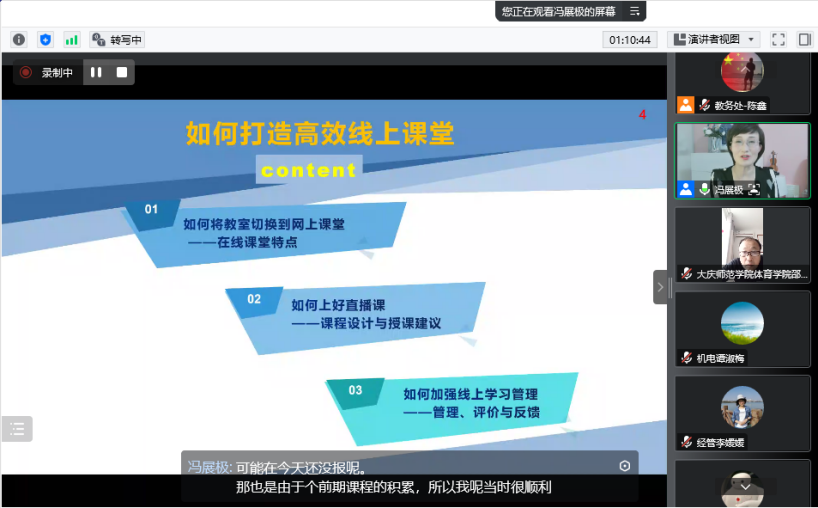This screenshot has height=508, width=818.
Task: Click the blue security shield icon
Action: pos(45,39)
